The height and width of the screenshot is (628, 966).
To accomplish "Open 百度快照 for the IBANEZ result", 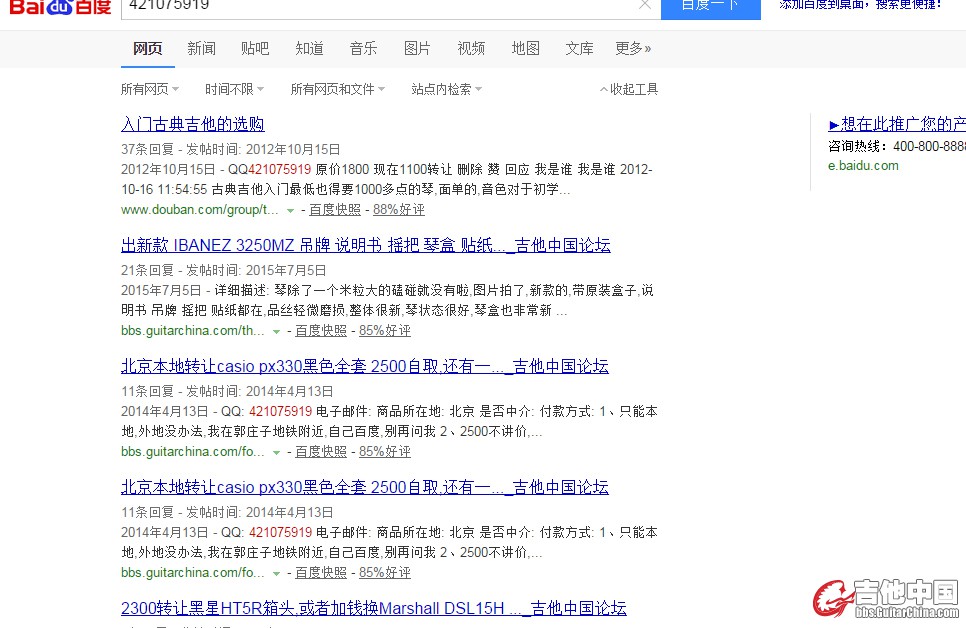I will (321, 330).
